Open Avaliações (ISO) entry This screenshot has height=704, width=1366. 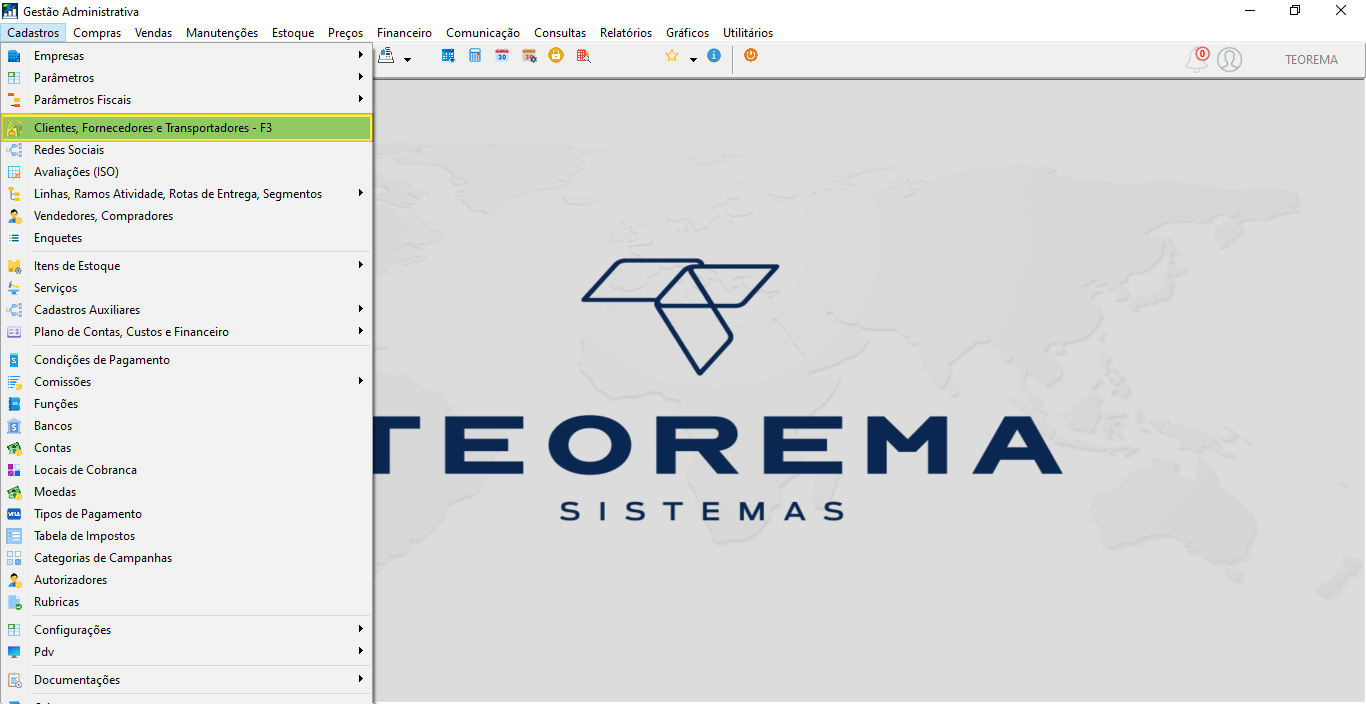pos(187,172)
